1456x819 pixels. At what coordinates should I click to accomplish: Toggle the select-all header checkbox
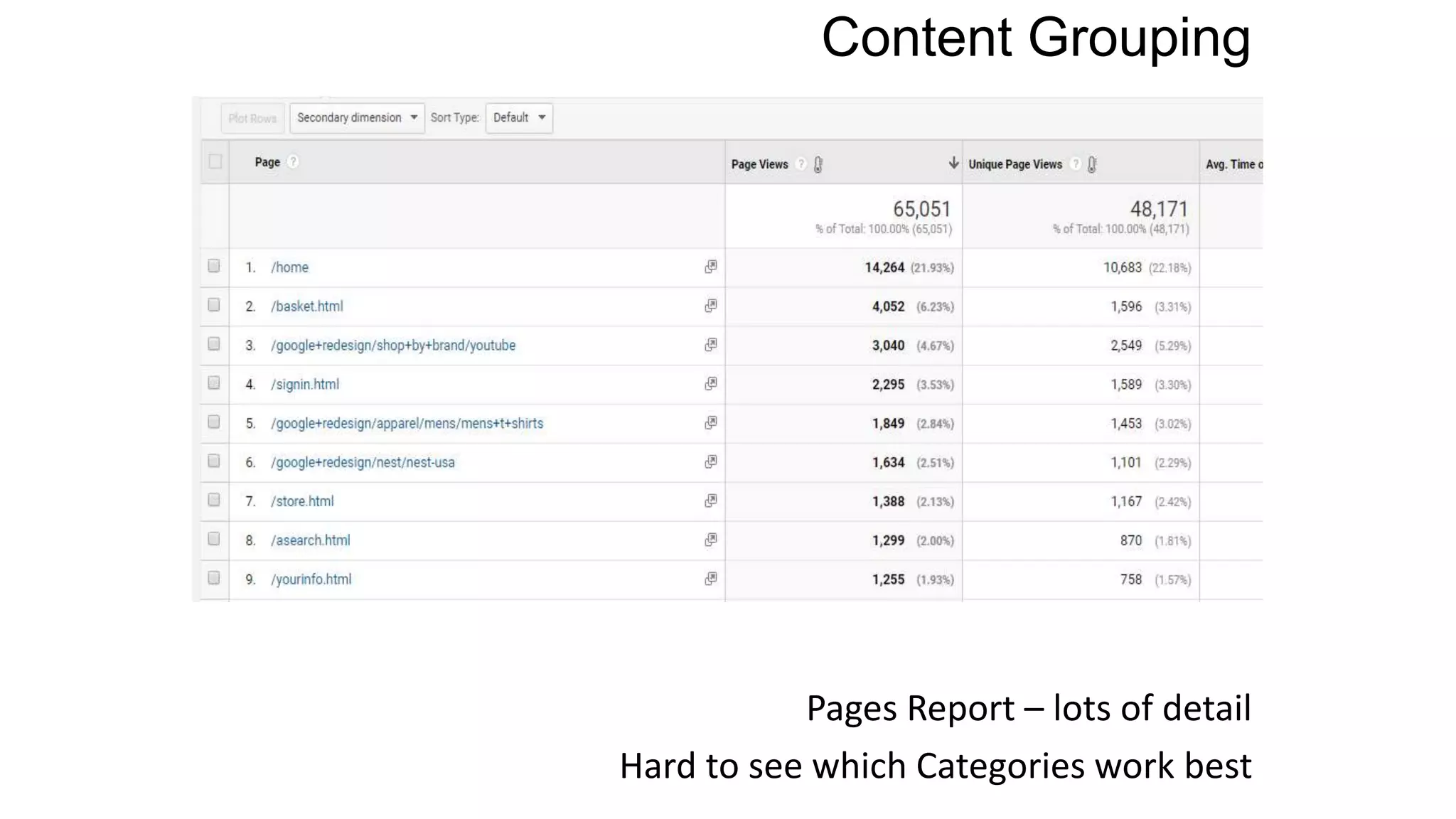coord(215,162)
